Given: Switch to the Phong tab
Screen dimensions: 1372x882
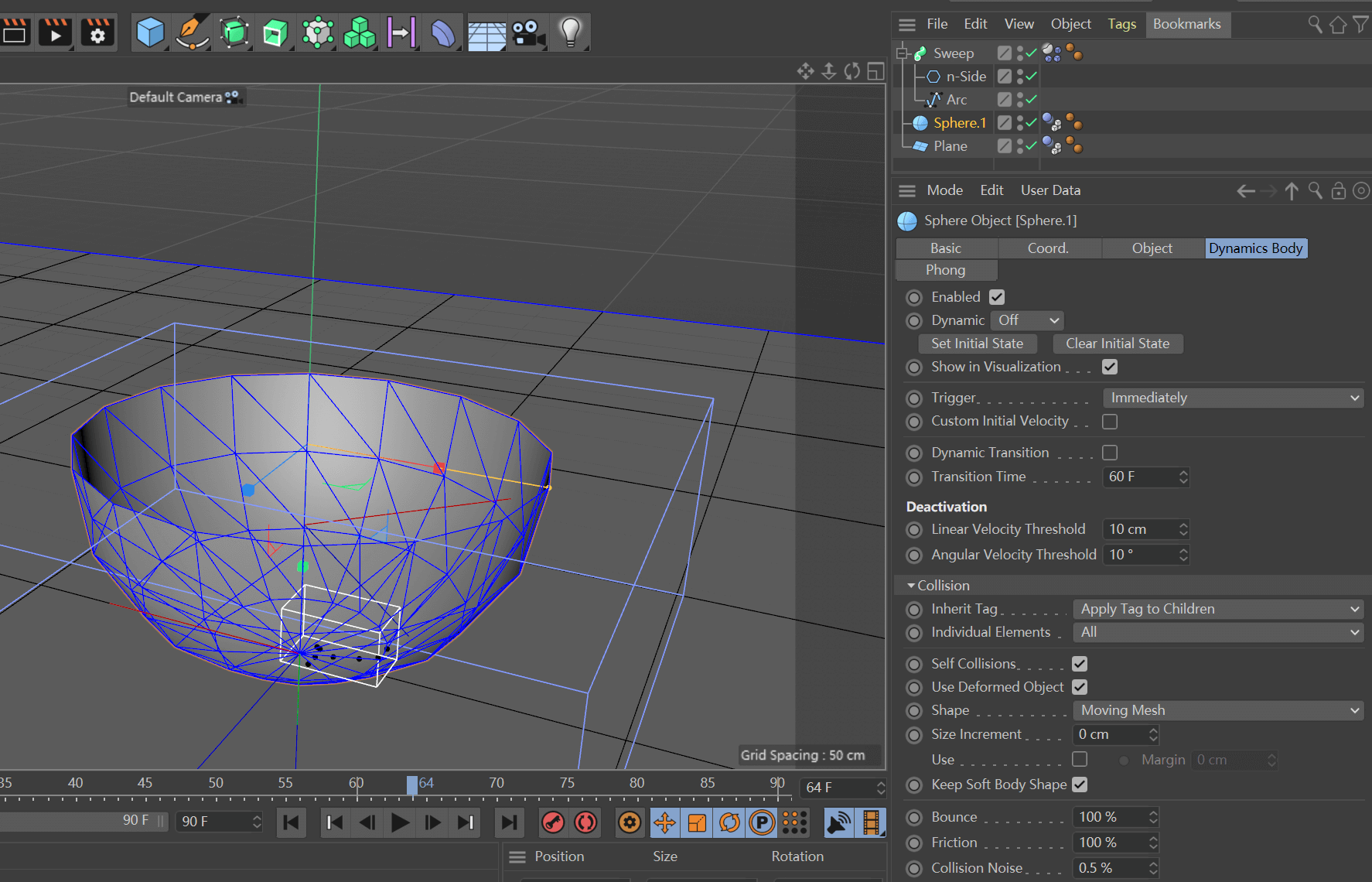Looking at the screenshot, I should (946, 270).
